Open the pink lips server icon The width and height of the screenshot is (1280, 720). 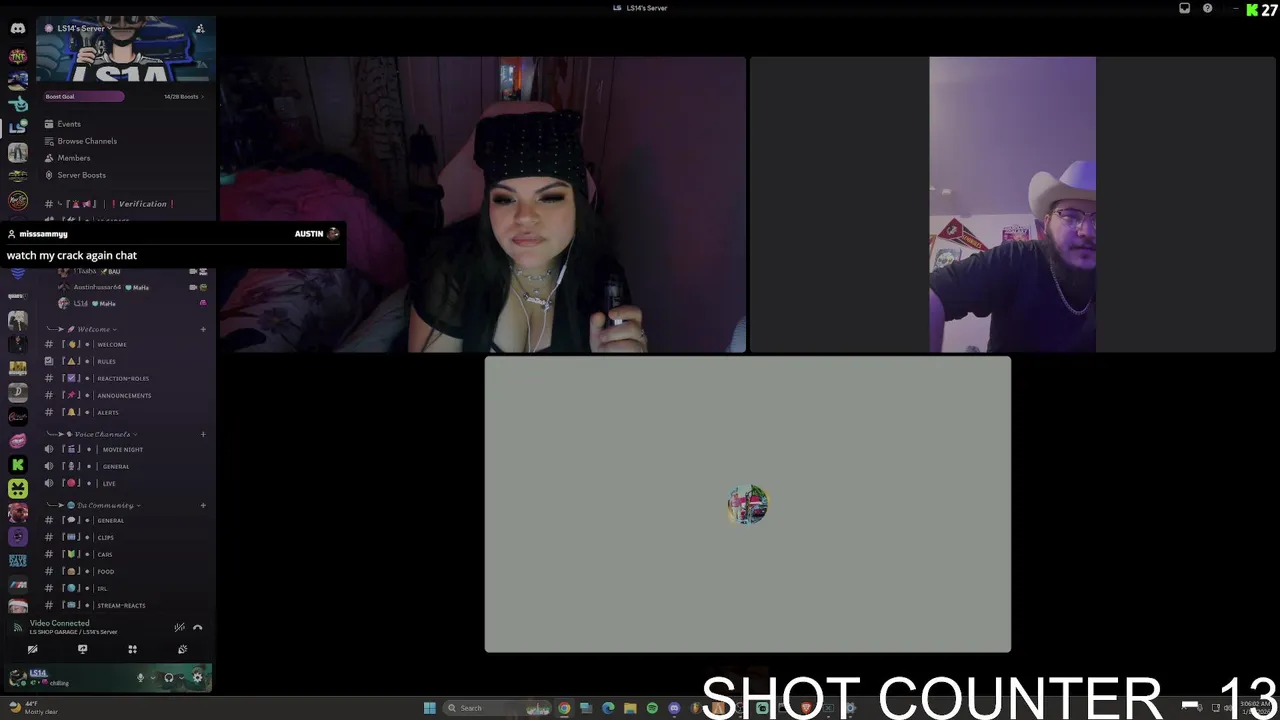click(18, 440)
